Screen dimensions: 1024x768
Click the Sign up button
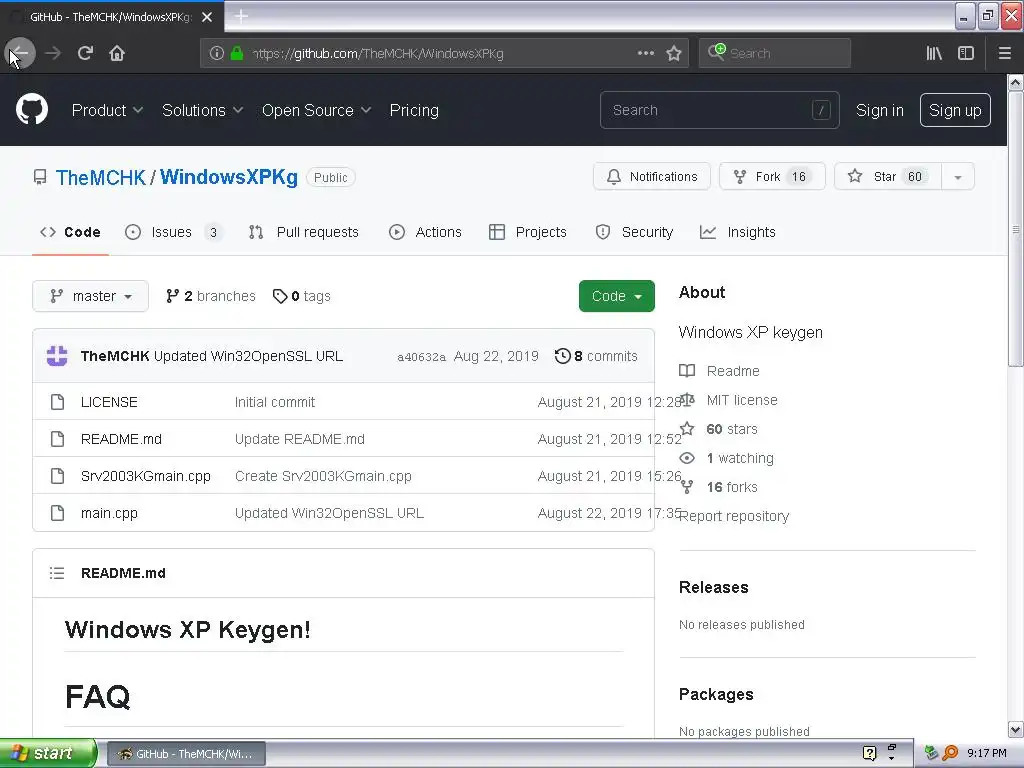pos(955,110)
